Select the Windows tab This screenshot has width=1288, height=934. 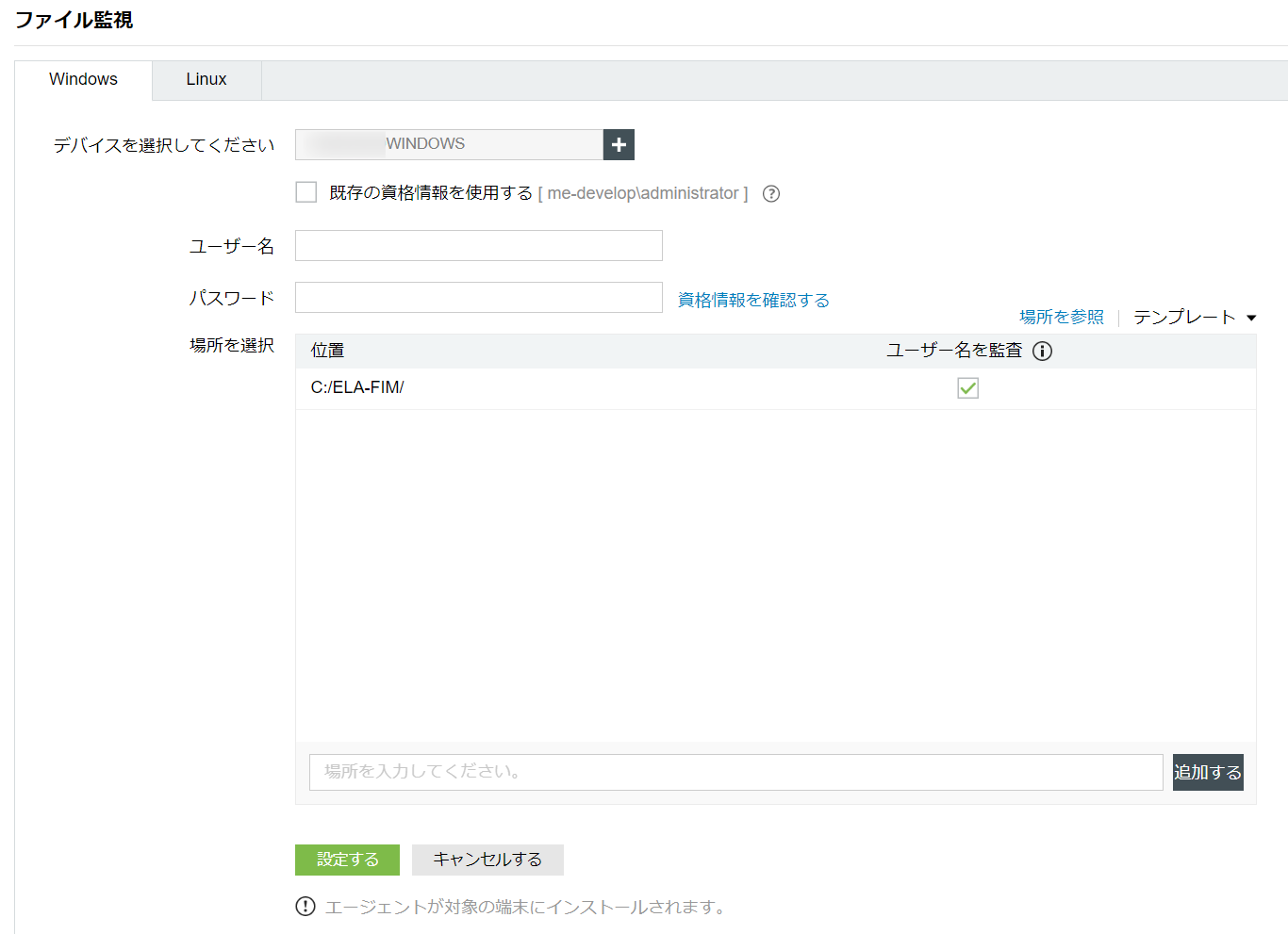83,80
